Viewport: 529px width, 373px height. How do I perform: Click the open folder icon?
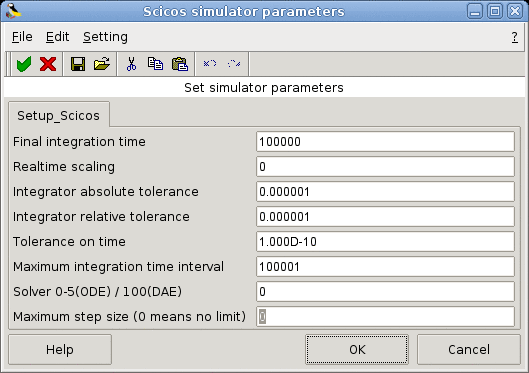tap(102, 63)
